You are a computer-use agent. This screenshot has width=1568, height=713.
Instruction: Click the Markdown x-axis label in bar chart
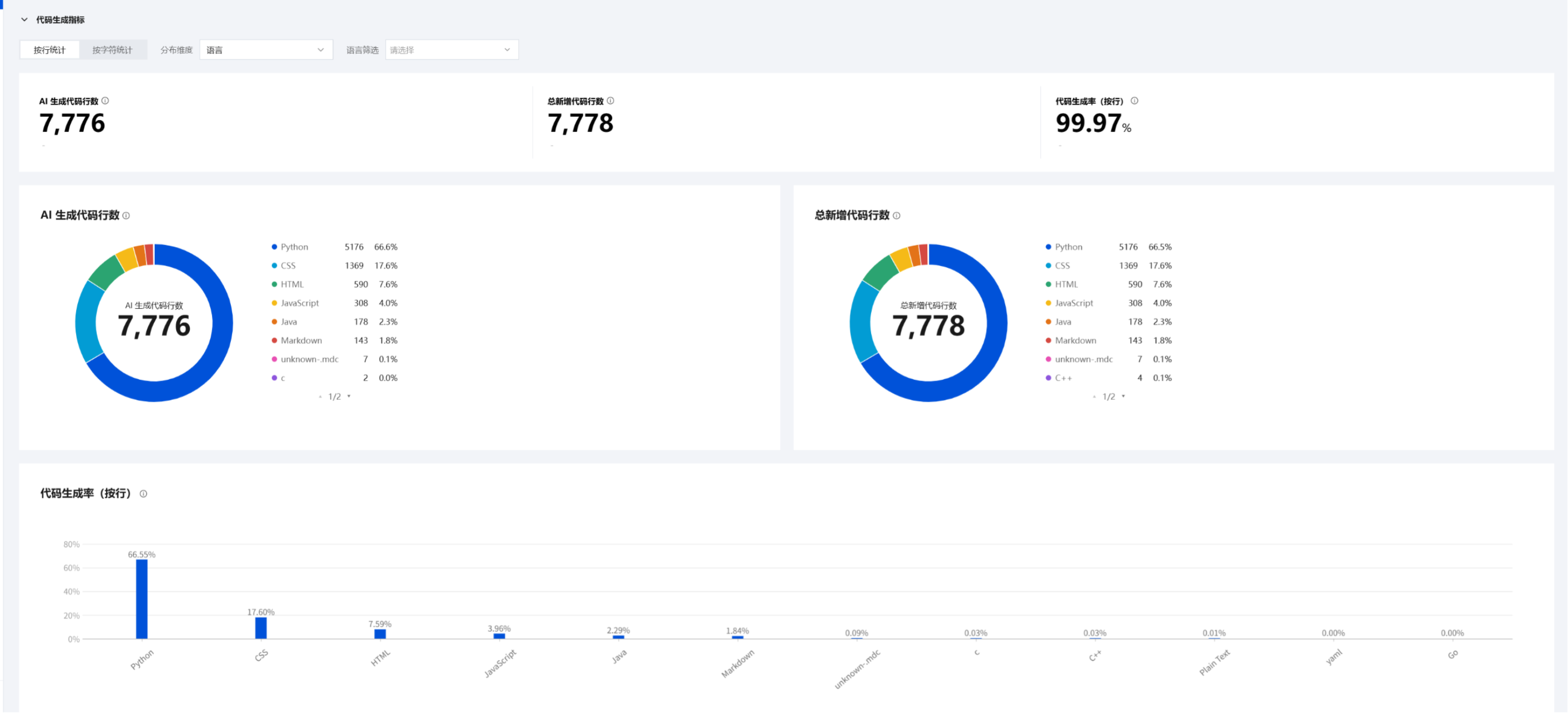point(738,664)
